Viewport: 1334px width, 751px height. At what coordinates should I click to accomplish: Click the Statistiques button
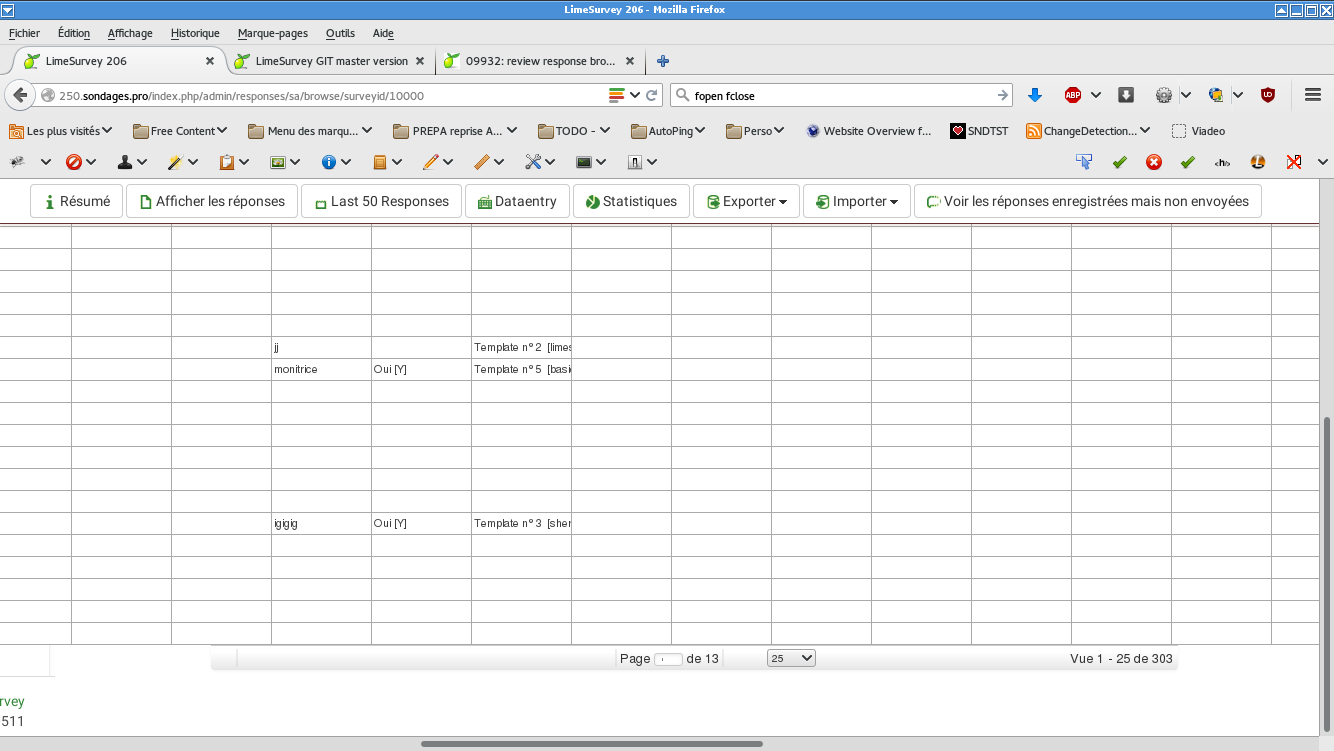tap(631, 201)
